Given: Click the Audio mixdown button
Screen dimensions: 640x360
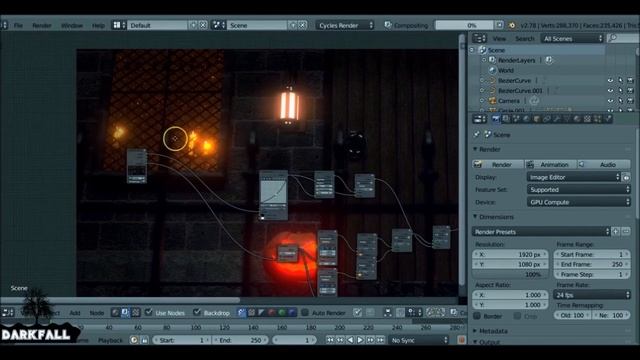Looking at the screenshot, I should pyautogui.click(x=604, y=164).
